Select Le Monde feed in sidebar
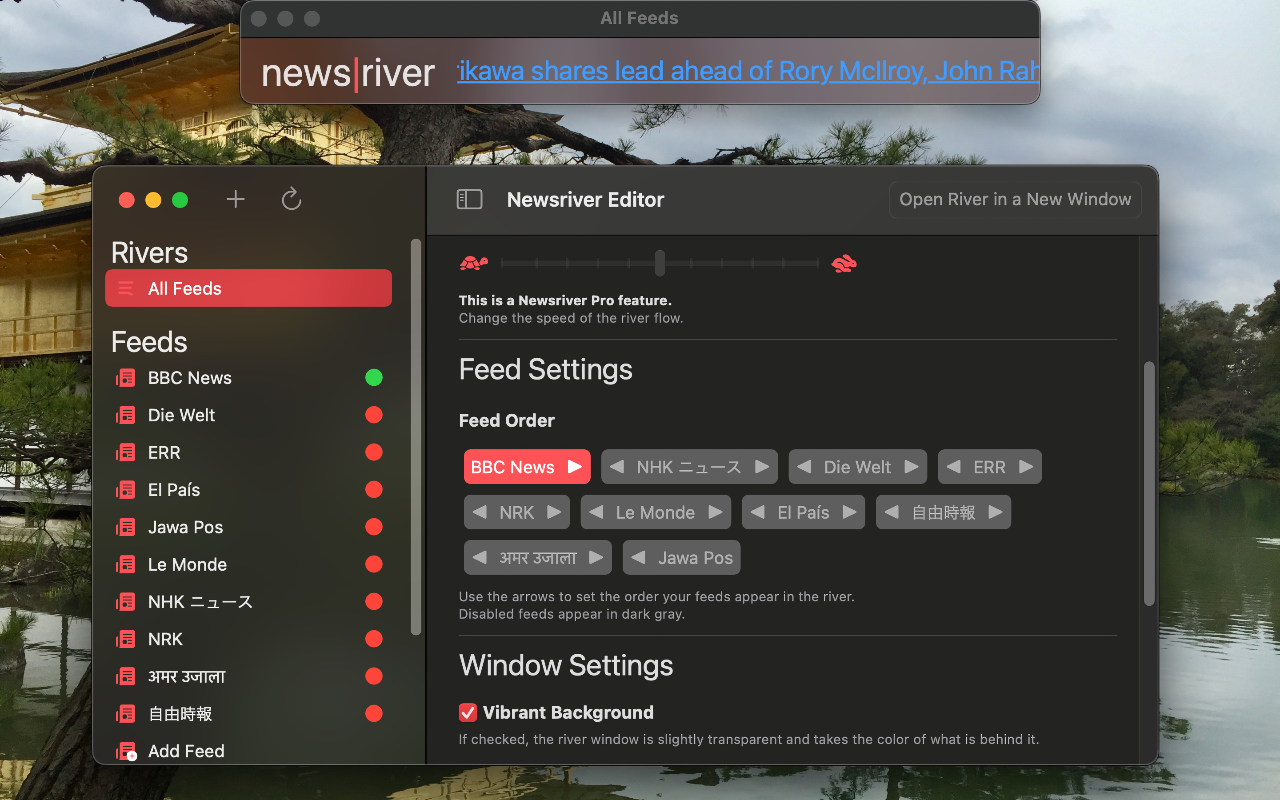1280x800 pixels. tap(248, 564)
